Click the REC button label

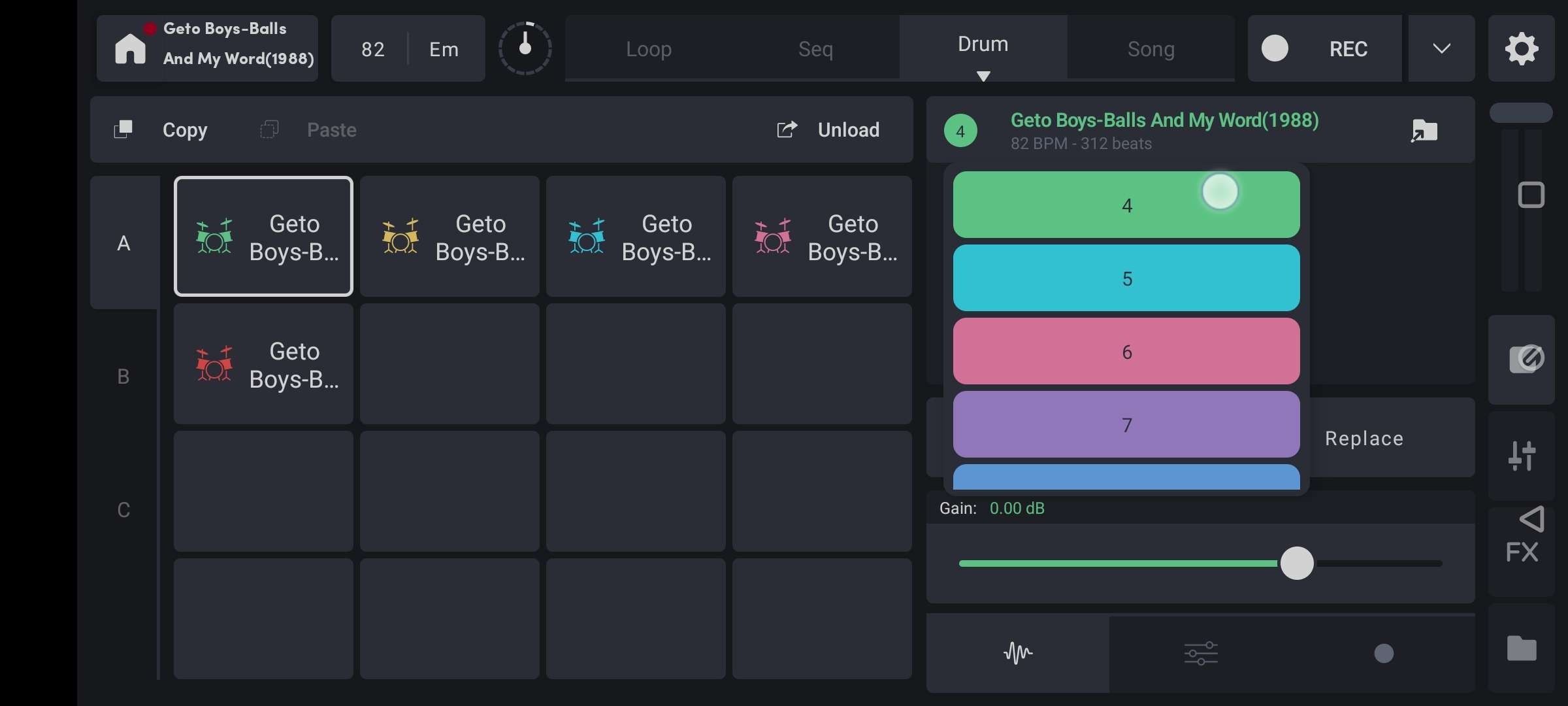[1348, 49]
